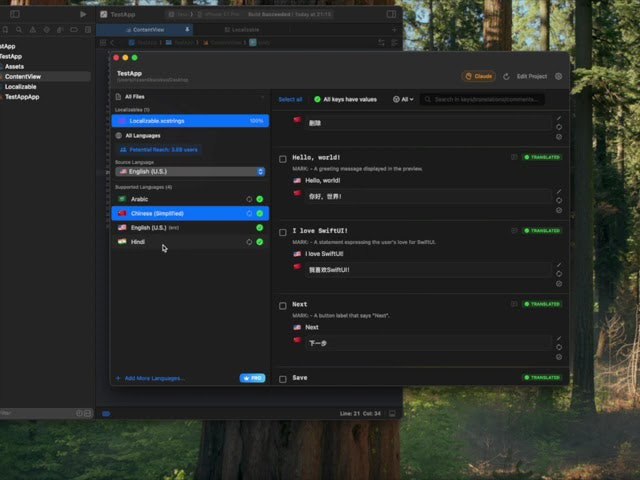Open the Source Language English (U.S.) dropdown
The image size is (640, 480).
pos(190,171)
